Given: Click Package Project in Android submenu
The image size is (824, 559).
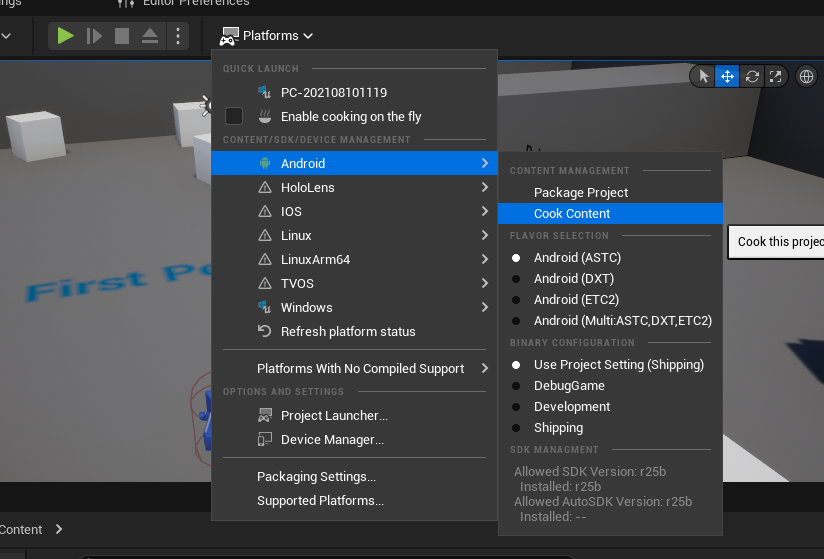Looking at the screenshot, I should [581, 192].
